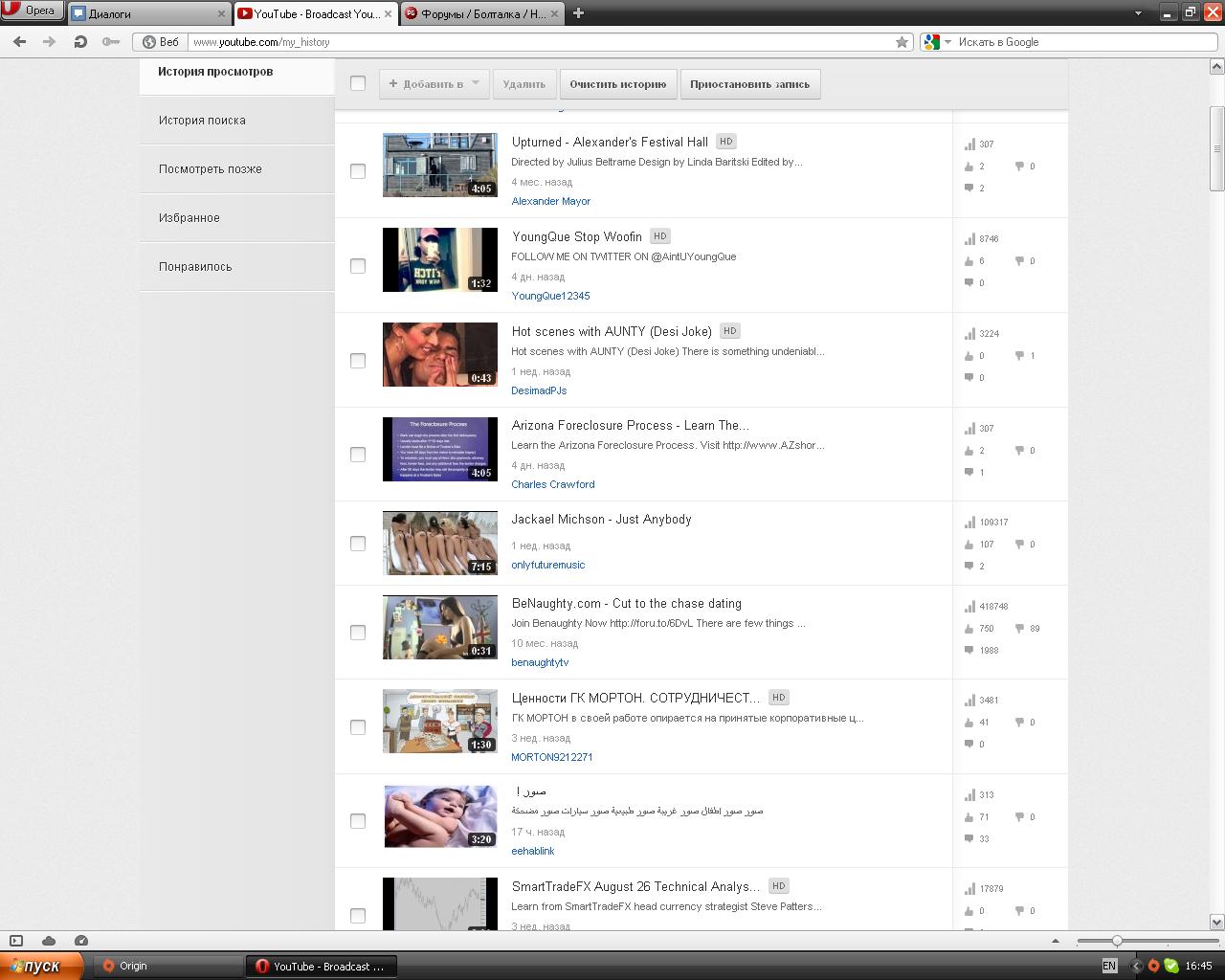Open a new tab with plus icon
The height and width of the screenshot is (980, 1225).
[578, 13]
